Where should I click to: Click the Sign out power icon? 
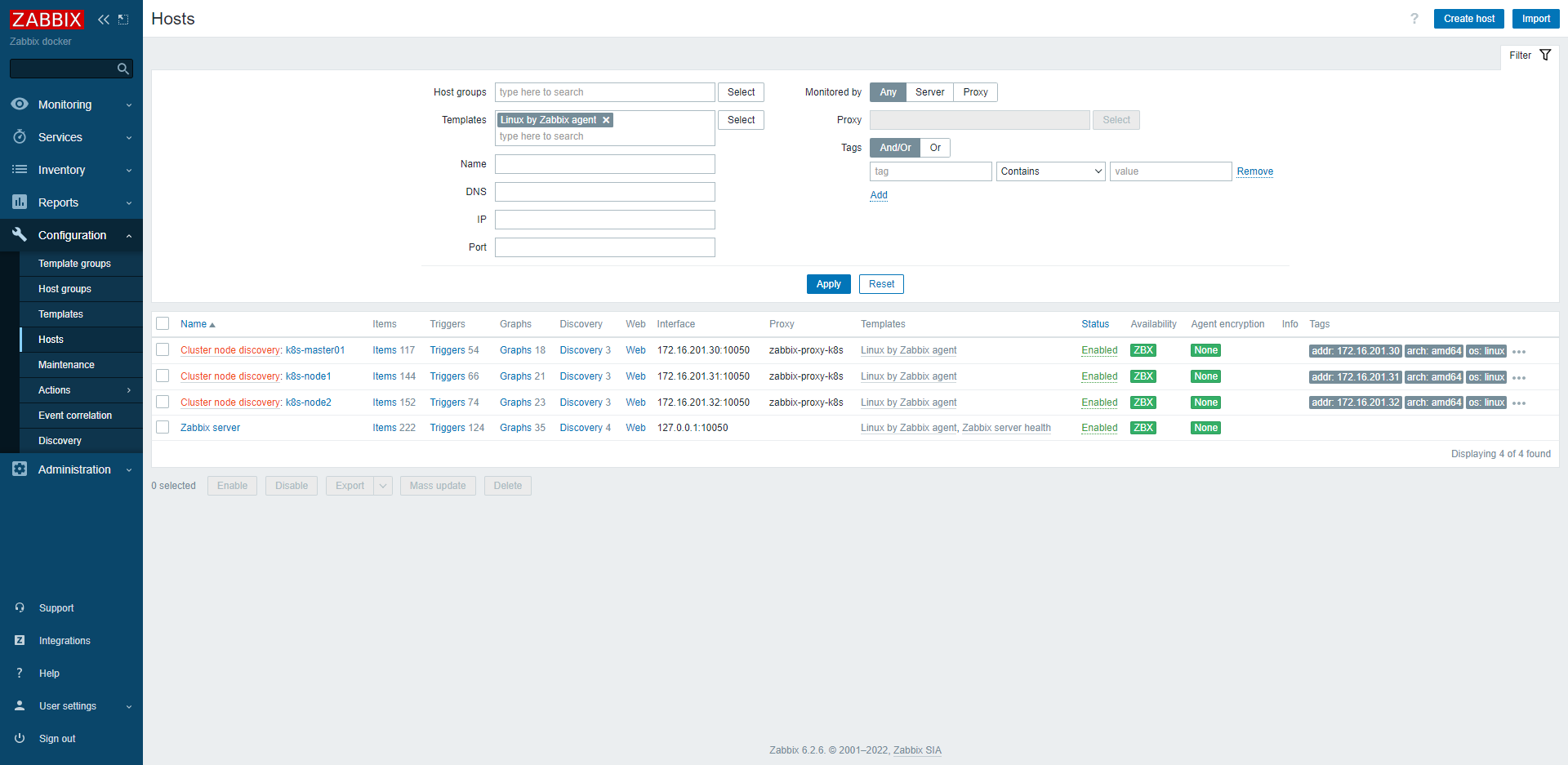(20, 738)
